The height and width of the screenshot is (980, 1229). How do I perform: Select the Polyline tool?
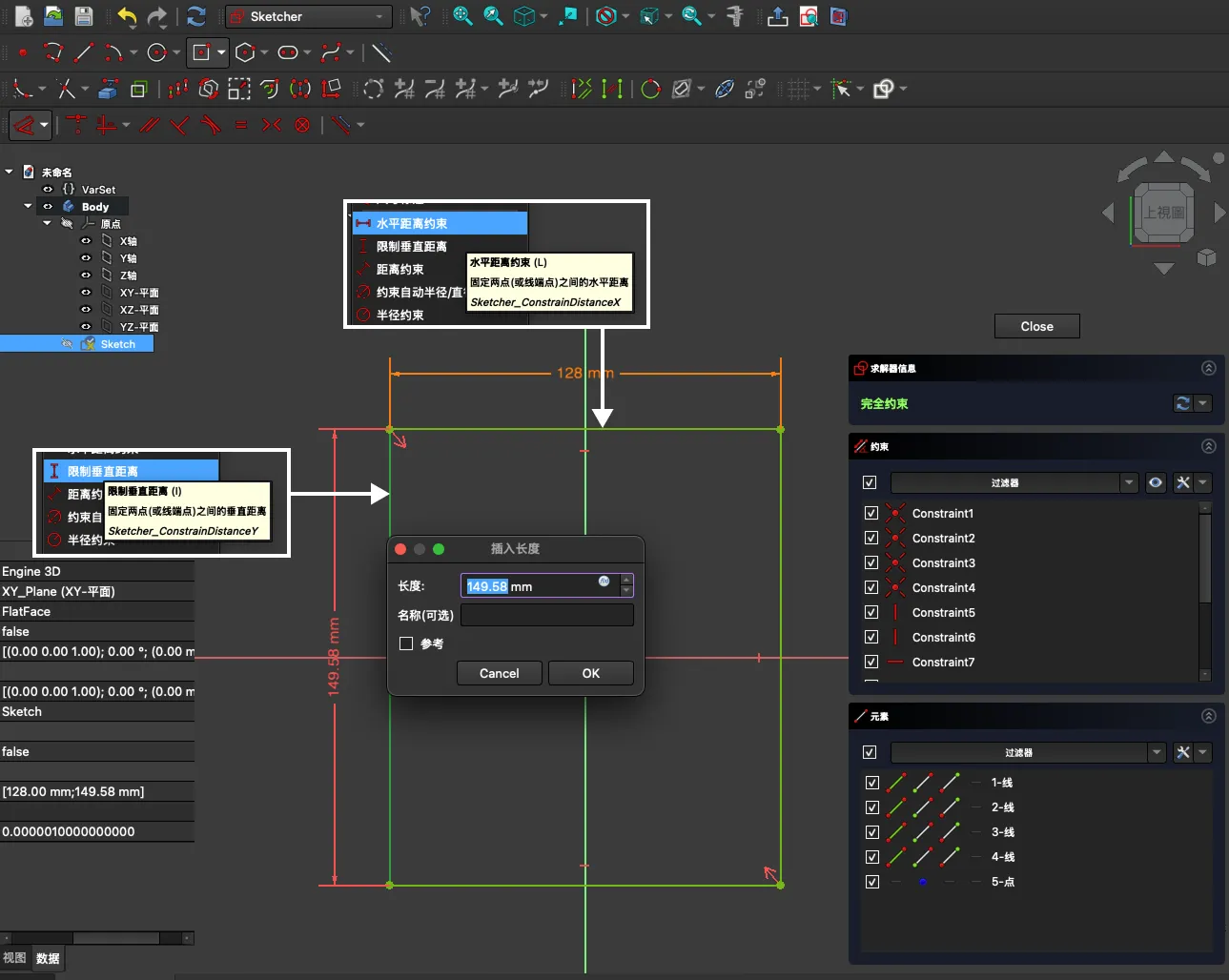click(53, 52)
